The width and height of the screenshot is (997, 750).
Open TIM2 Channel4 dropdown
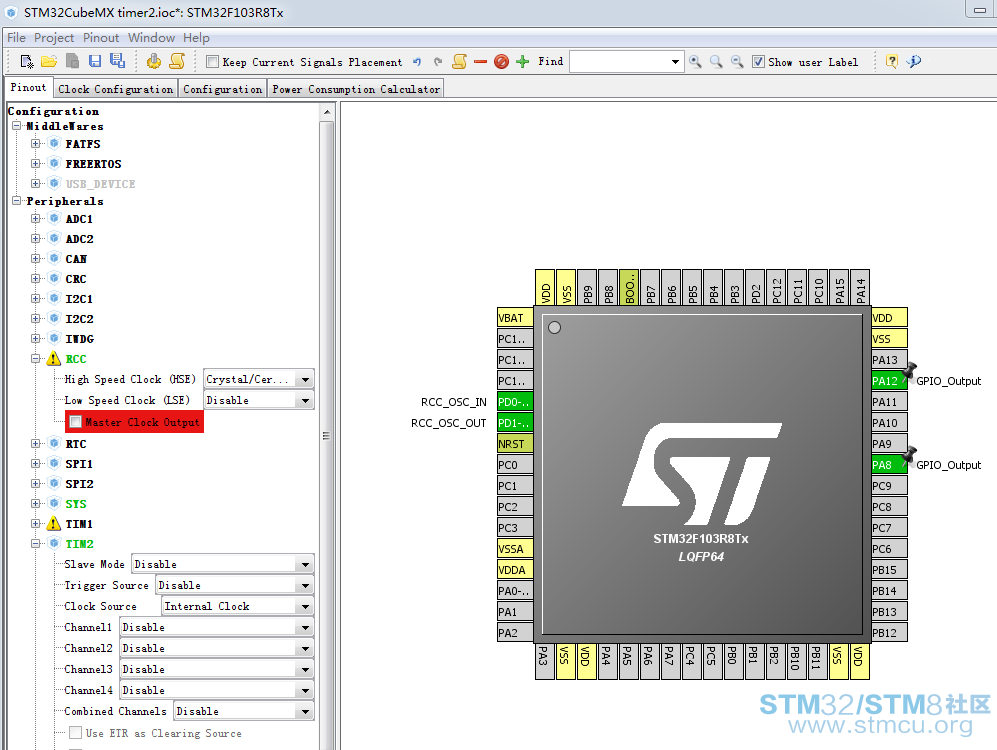(x=217, y=690)
